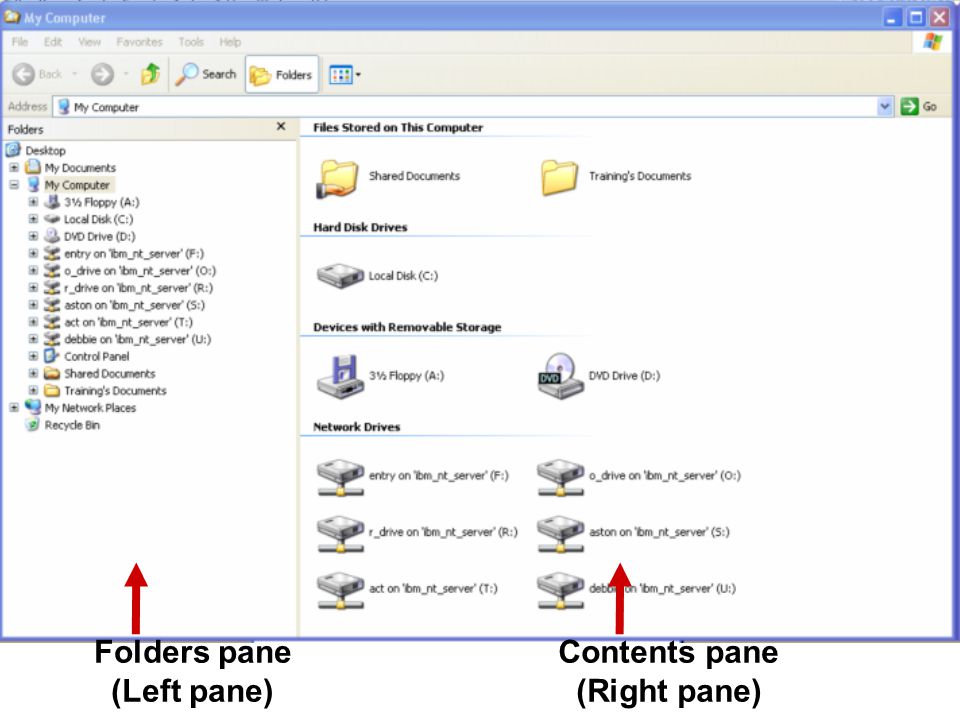Select o_drive (O:) network drive icon
960x720 pixels.
[560, 477]
